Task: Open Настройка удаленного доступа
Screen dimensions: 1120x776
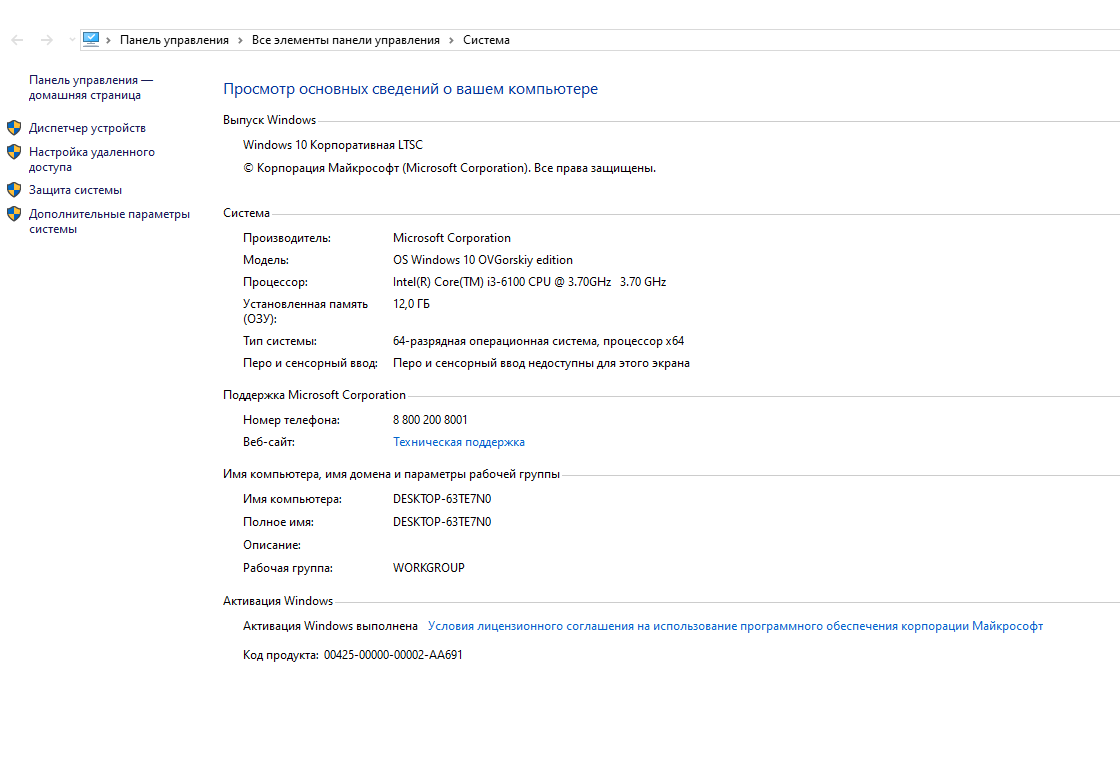Action: coord(91,159)
